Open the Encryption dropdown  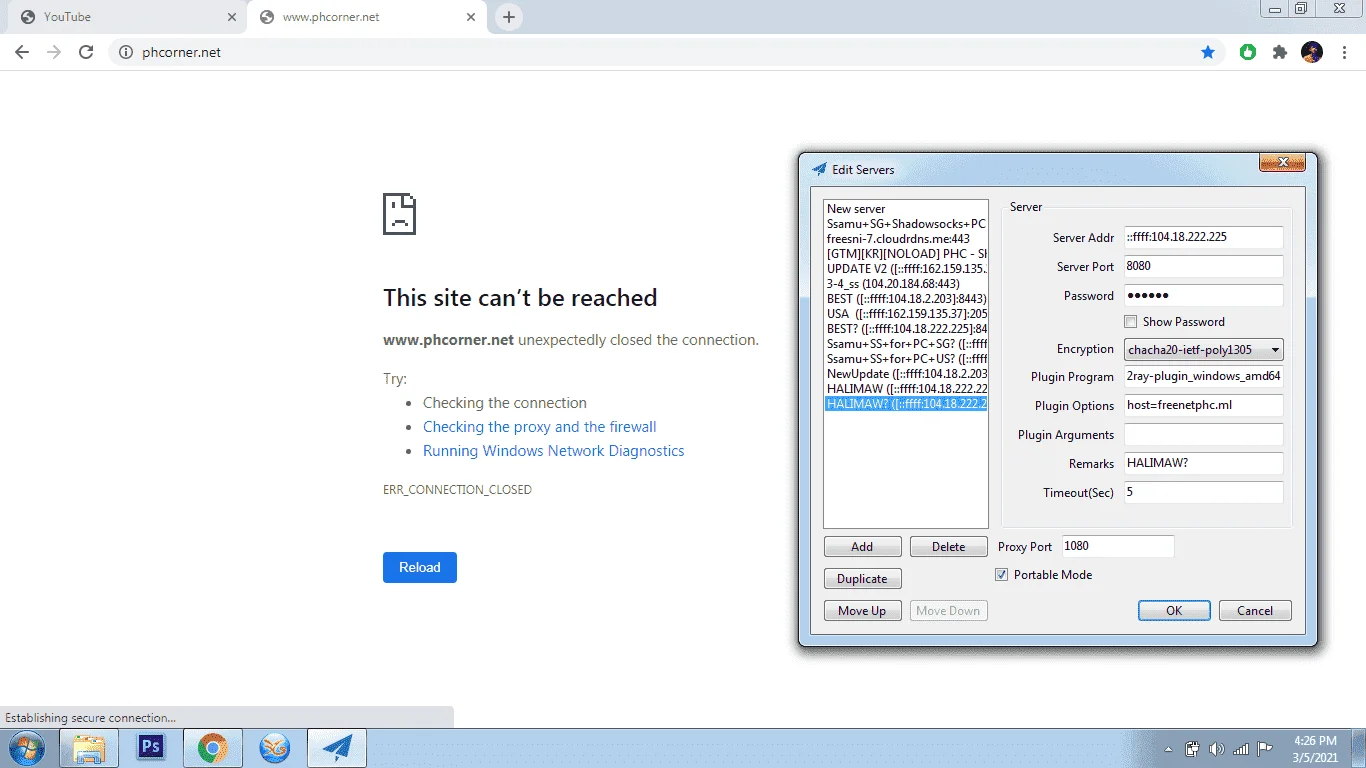[1204, 350]
